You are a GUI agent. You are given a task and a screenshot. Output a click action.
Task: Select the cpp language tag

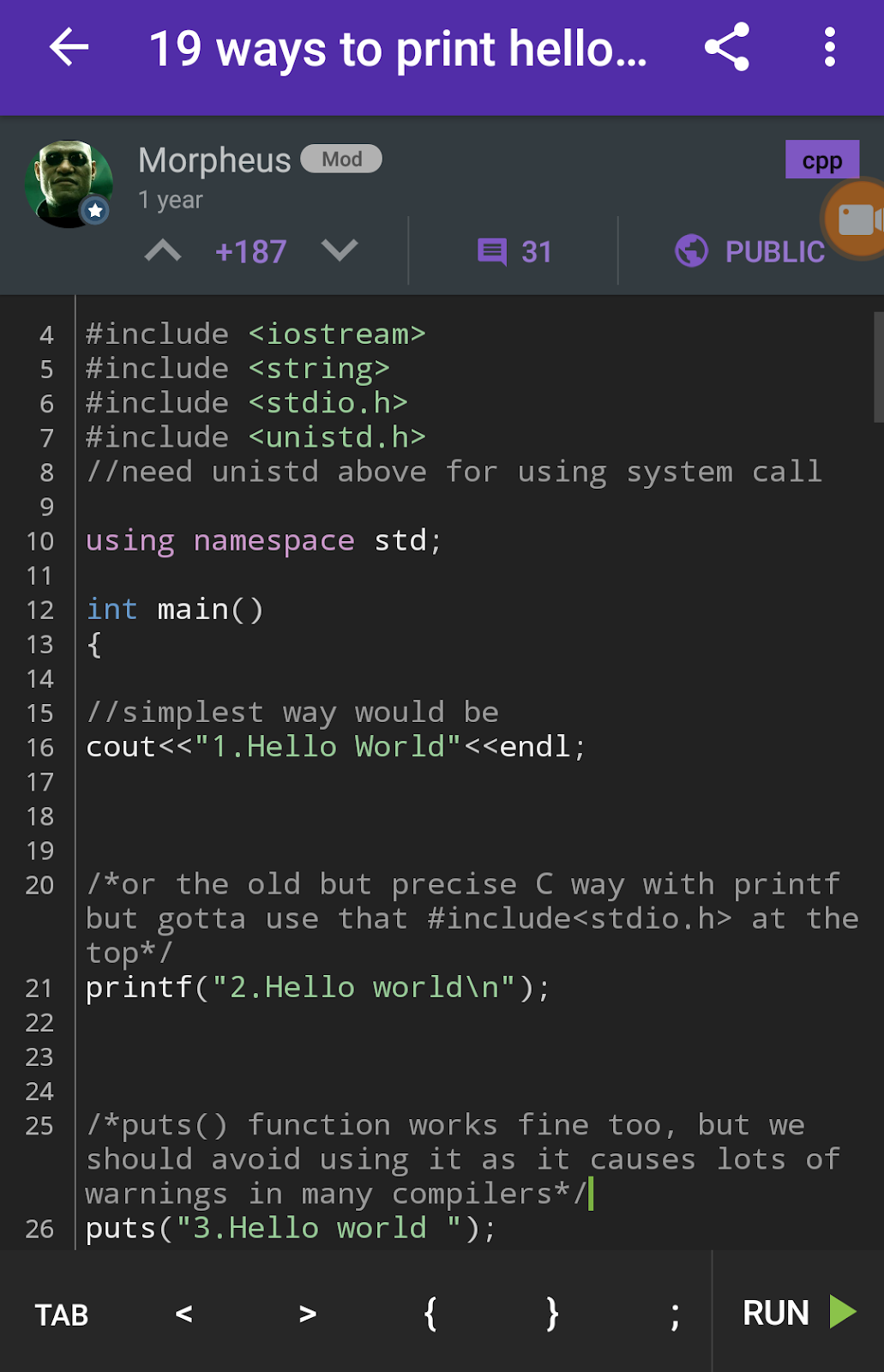coord(821,160)
